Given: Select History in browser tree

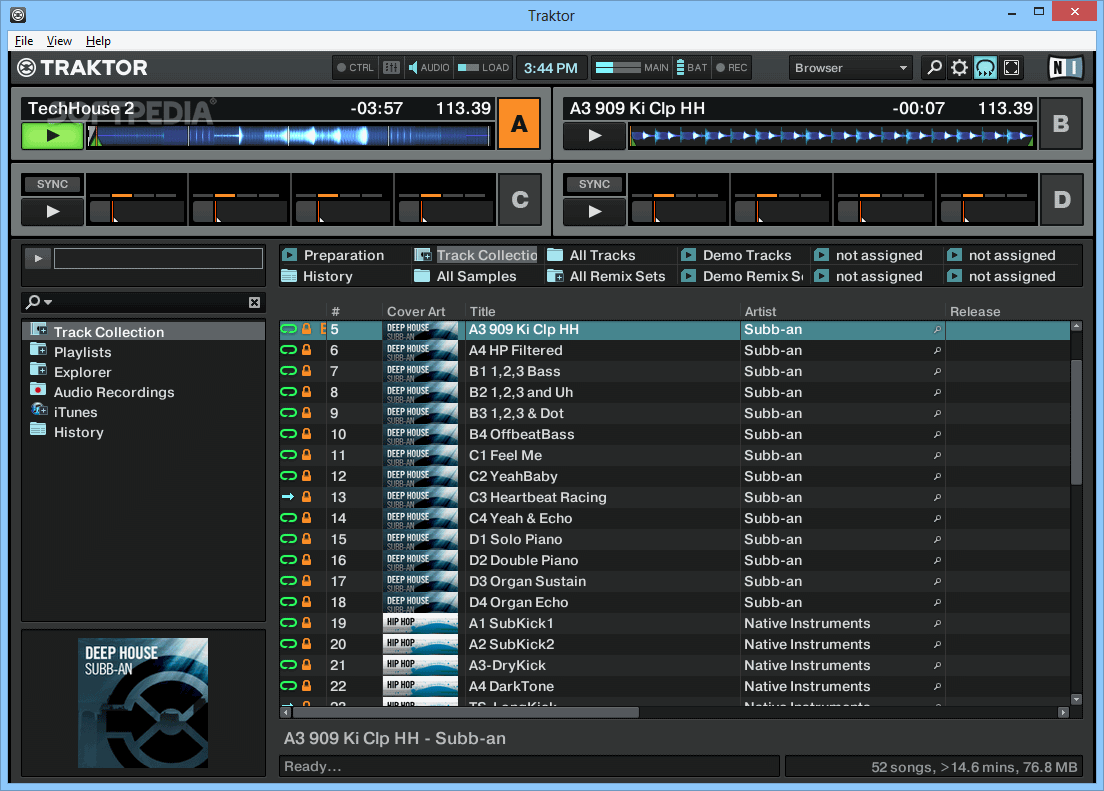Looking at the screenshot, I should 78,432.
